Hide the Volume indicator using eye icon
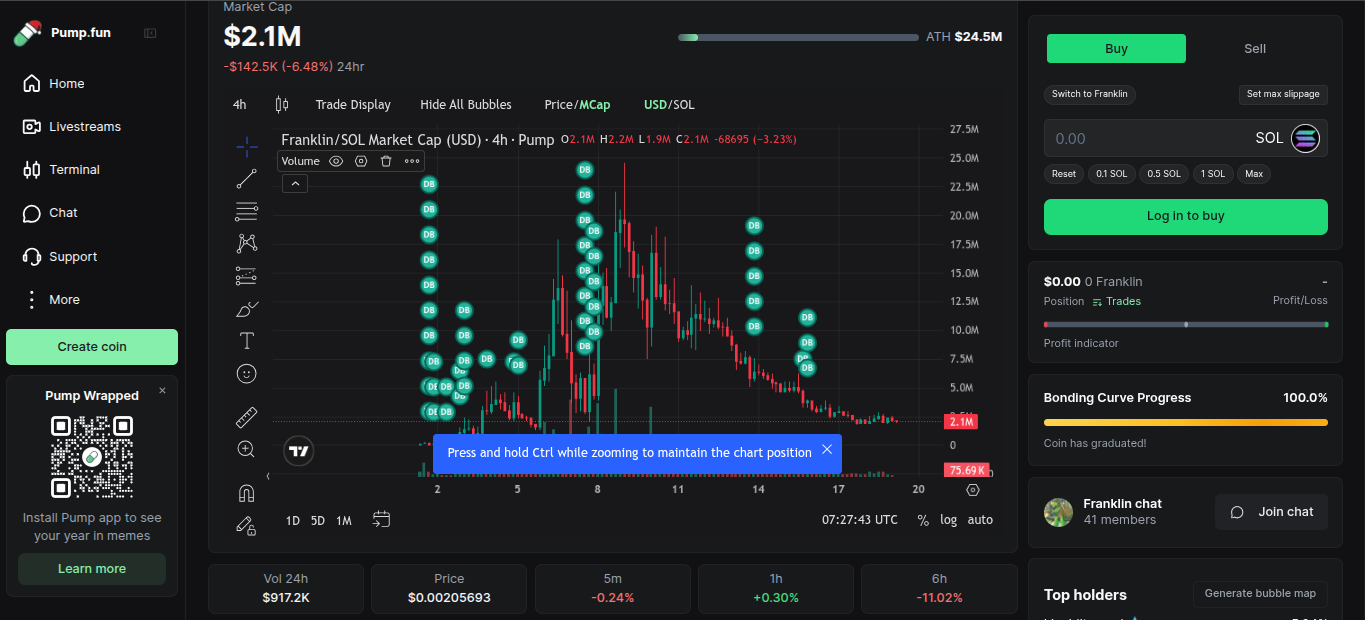The width and height of the screenshot is (1365, 620). click(x=336, y=161)
